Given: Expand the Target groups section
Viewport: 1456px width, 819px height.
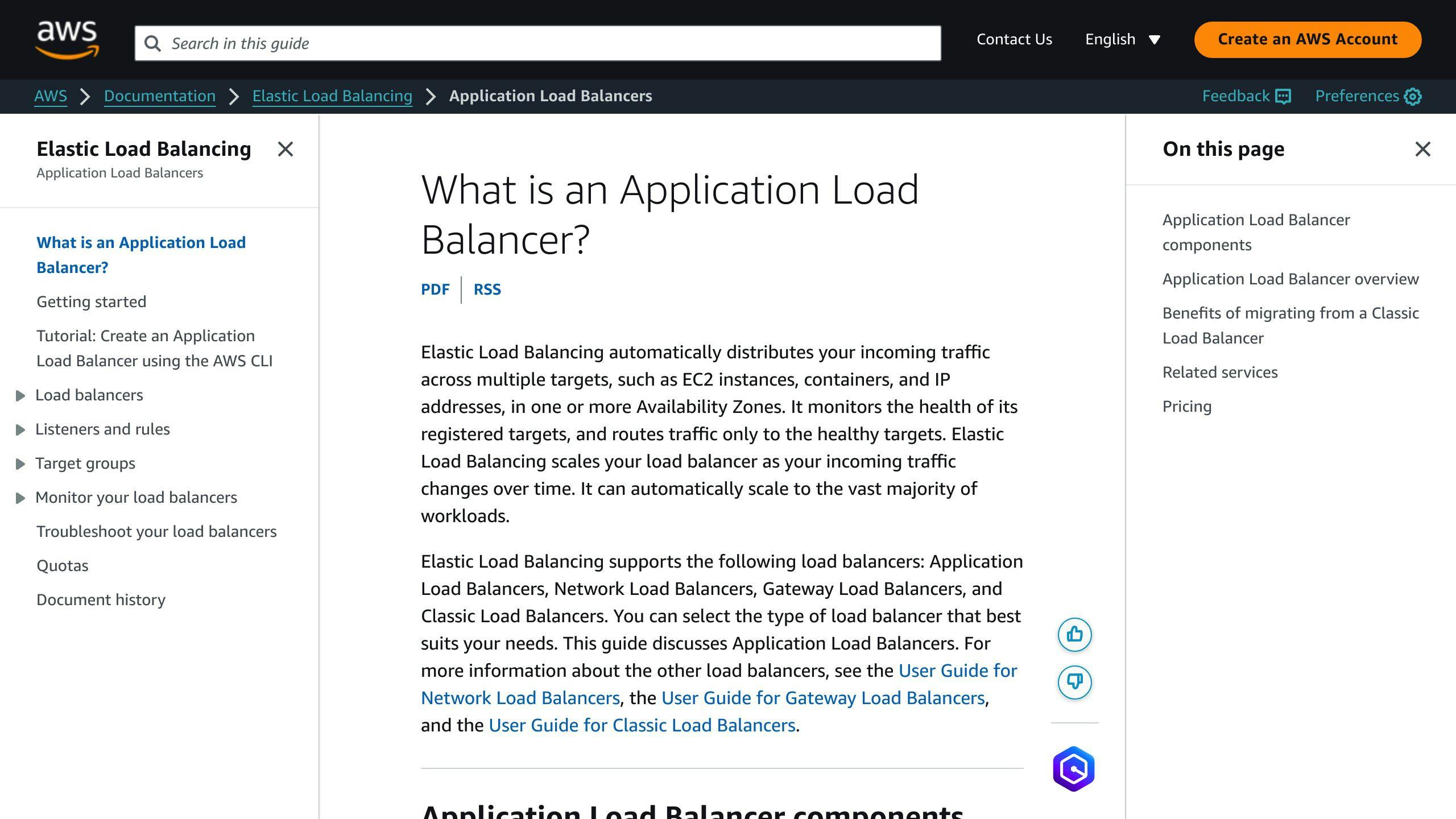Looking at the screenshot, I should coord(20,464).
